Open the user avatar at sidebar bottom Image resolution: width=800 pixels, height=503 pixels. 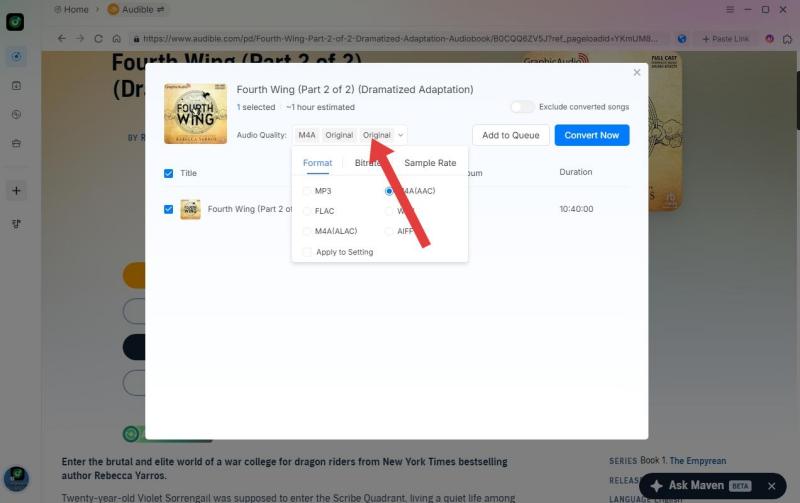click(x=16, y=479)
